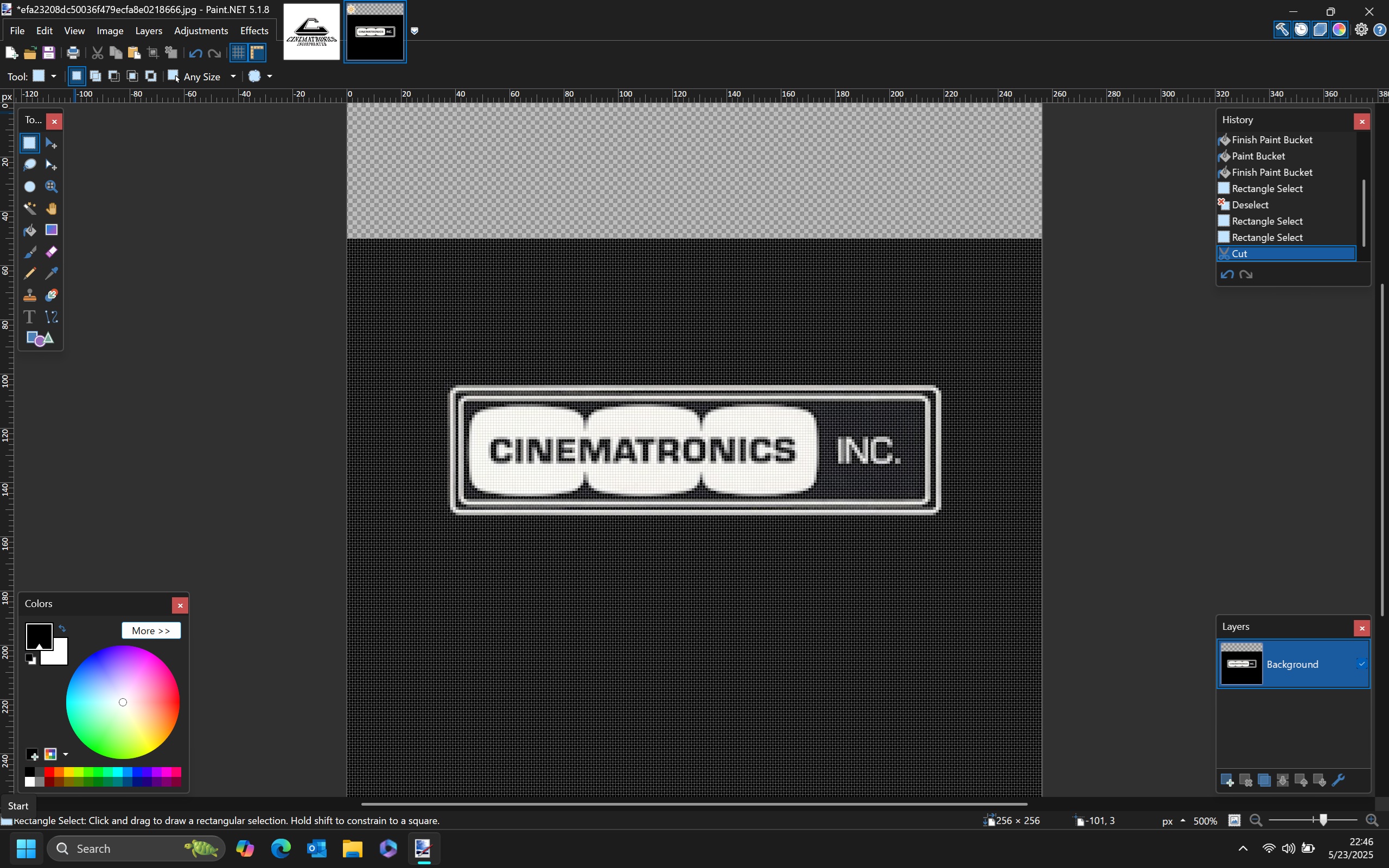Click the More >> button in Colors
Viewport: 1389px width, 868px height.
click(x=151, y=630)
